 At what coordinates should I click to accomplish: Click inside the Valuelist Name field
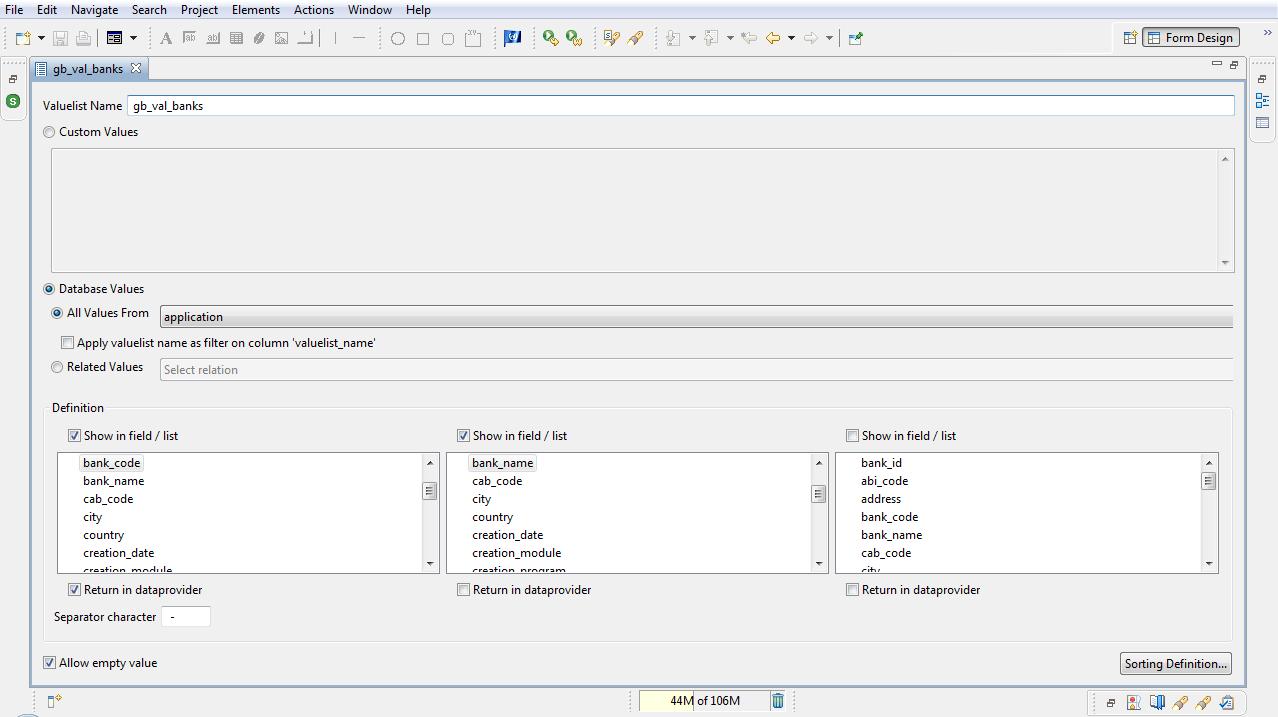pyautogui.click(x=400, y=104)
